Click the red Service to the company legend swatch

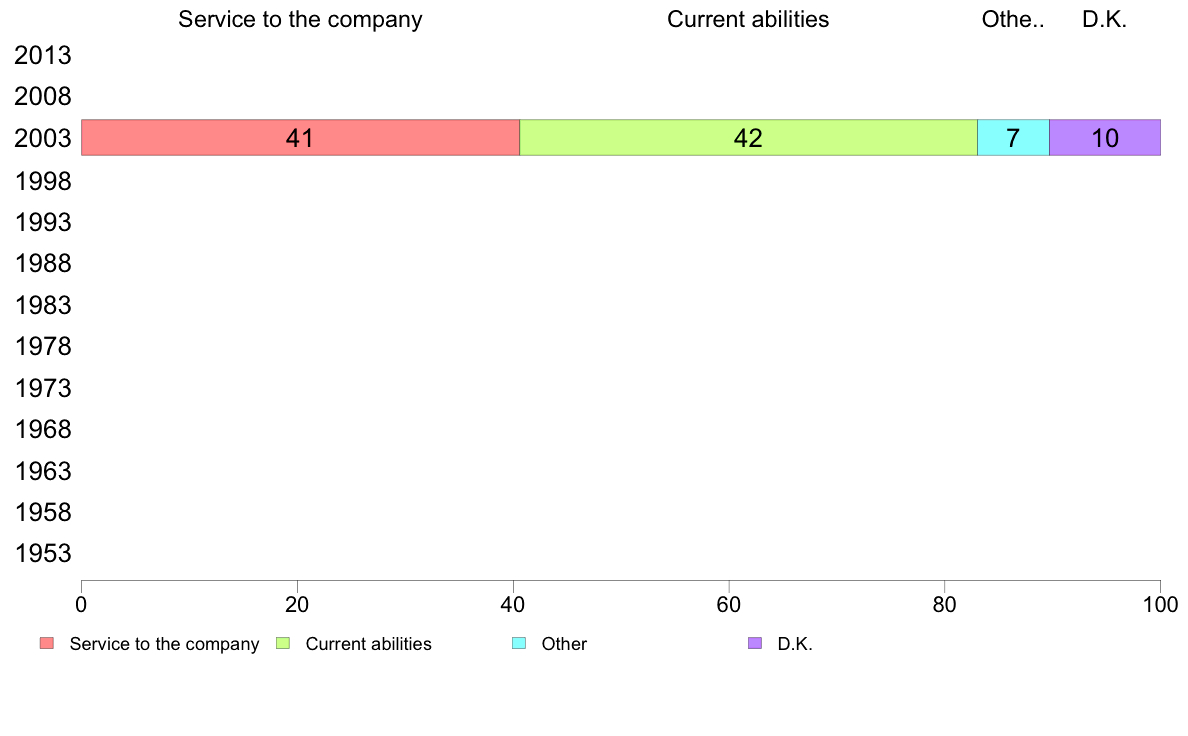tap(47, 643)
